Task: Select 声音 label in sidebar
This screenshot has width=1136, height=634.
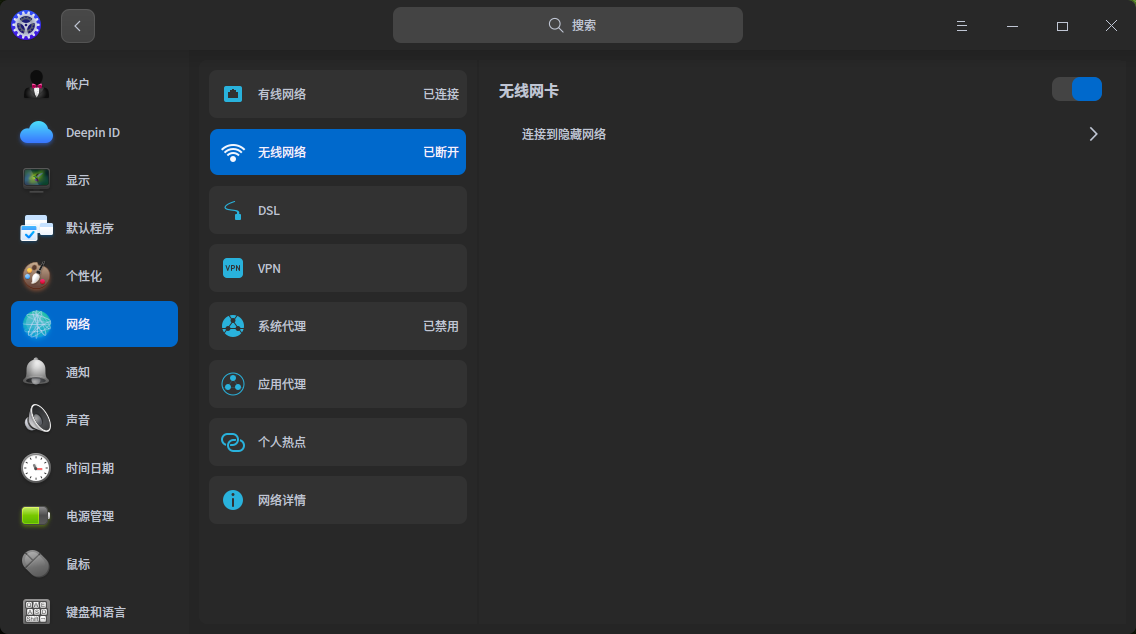Action: (x=78, y=420)
